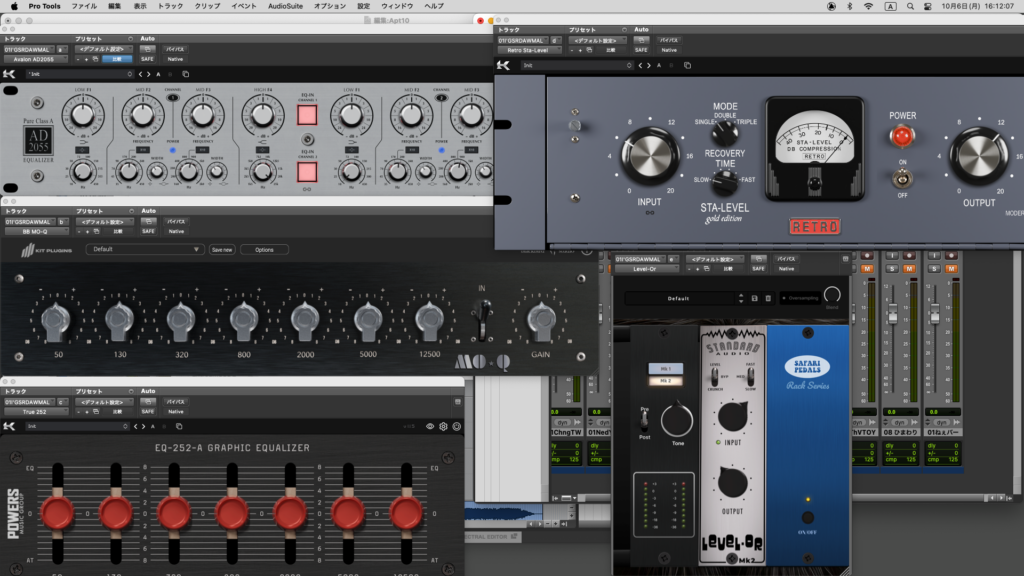This screenshot has width=1024, height=576.
Task: Click the copy icon in Avalon AD2055 toolbar
Action: [183, 74]
